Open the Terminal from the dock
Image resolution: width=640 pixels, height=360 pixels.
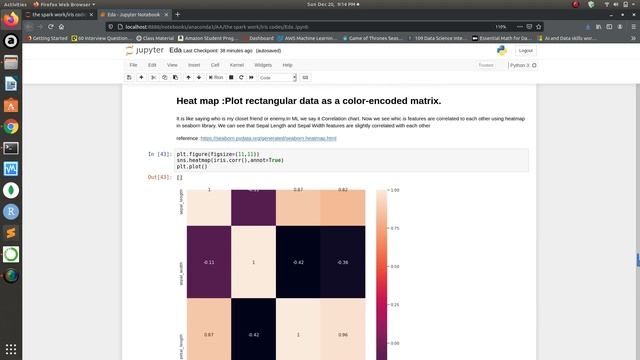11,148
